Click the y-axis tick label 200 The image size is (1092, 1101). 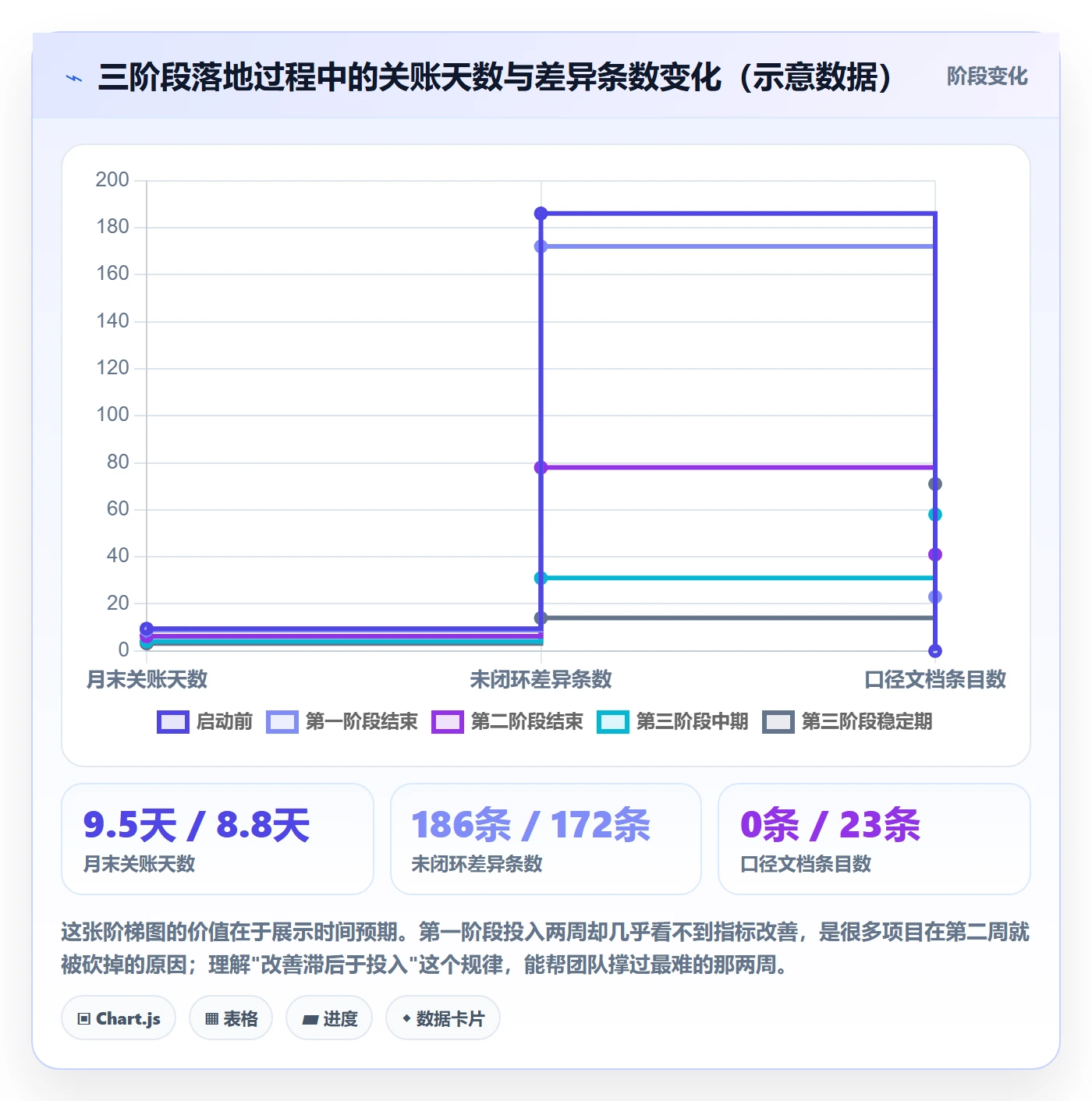point(112,179)
